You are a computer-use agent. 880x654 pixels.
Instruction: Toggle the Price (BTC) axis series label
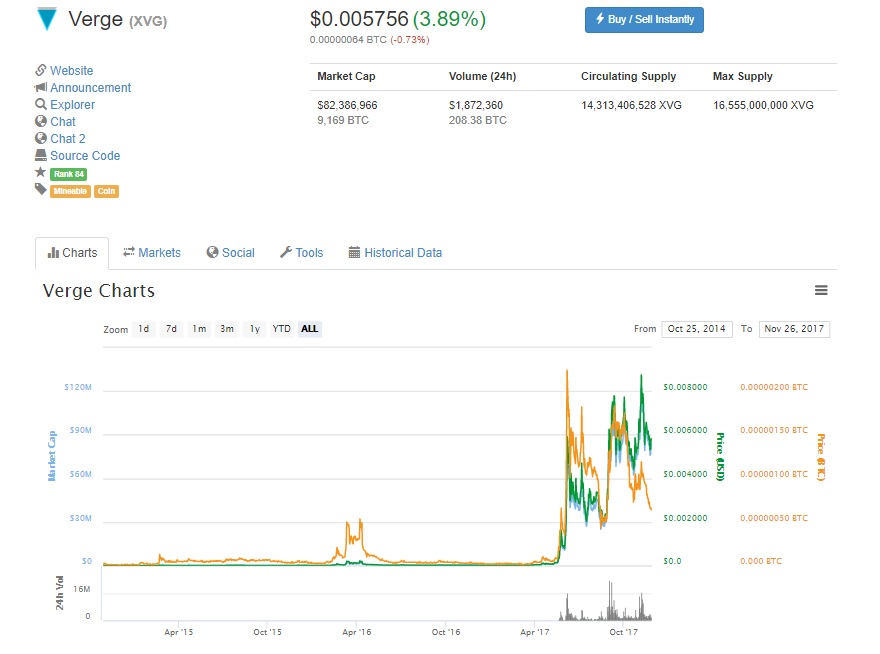[821, 457]
